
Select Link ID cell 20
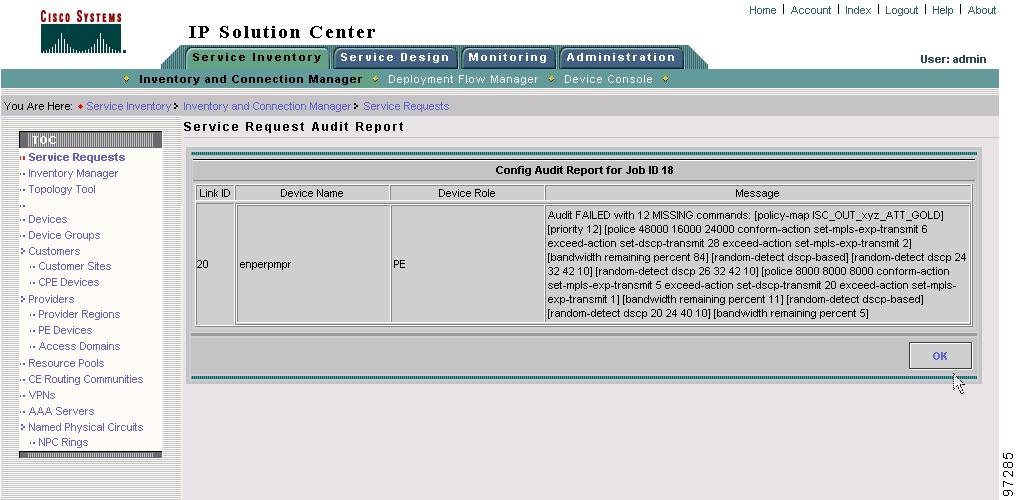(x=214, y=264)
